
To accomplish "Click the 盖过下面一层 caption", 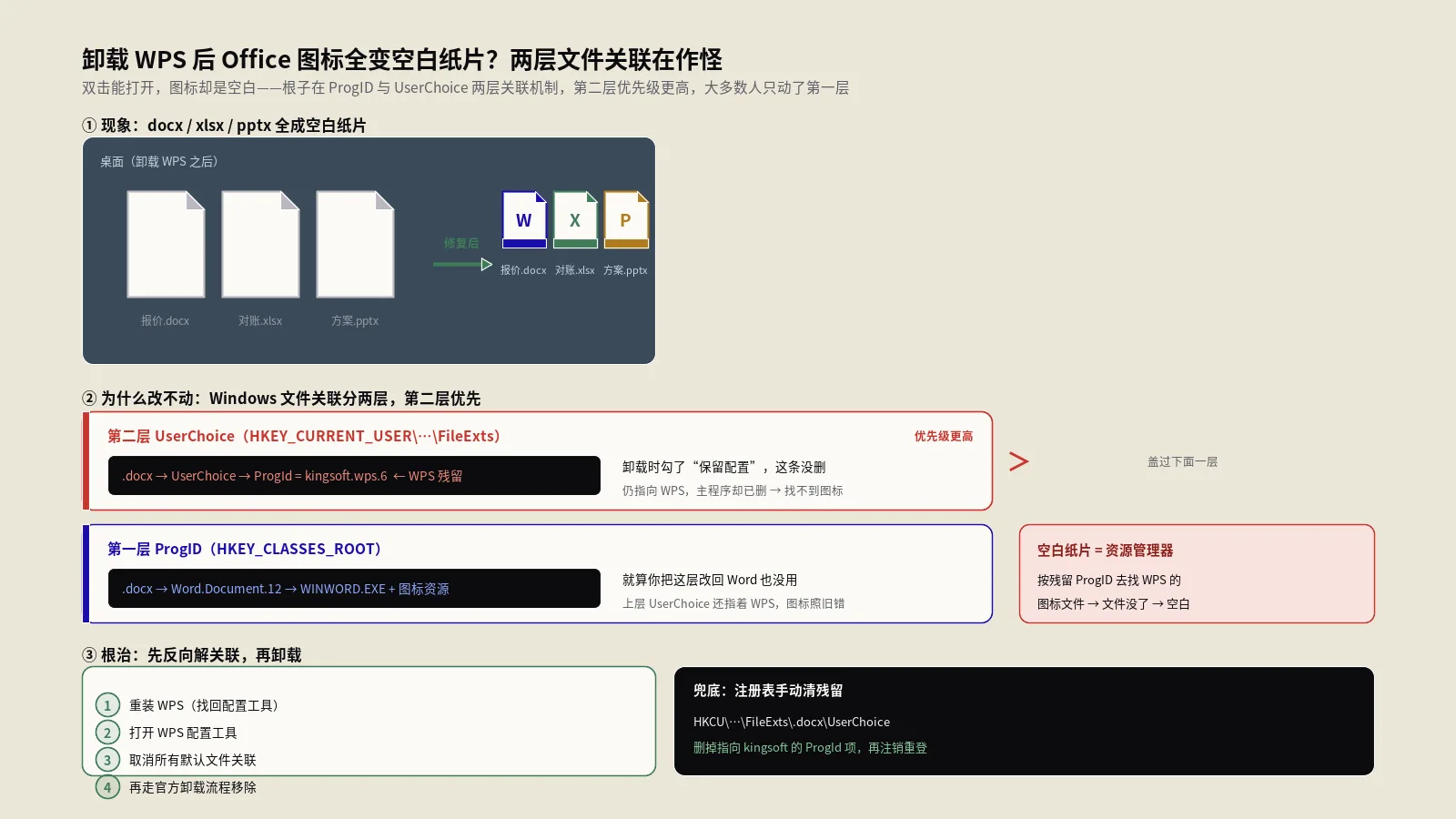I will click(x=1182, y=461).
